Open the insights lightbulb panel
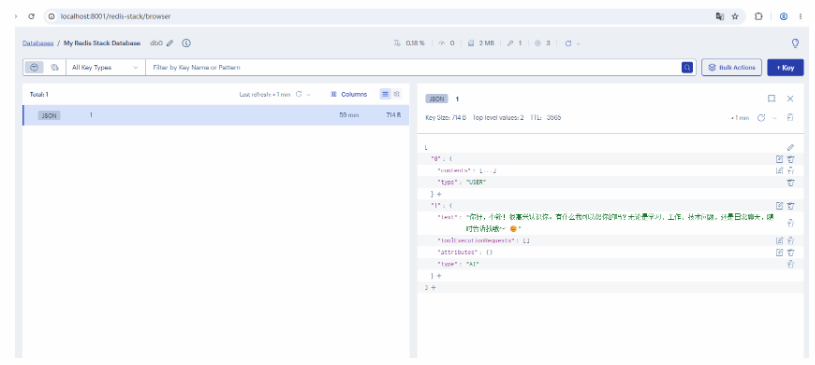Image resolution: width=815 pixels, height=365 pixels. click(795, 44)
